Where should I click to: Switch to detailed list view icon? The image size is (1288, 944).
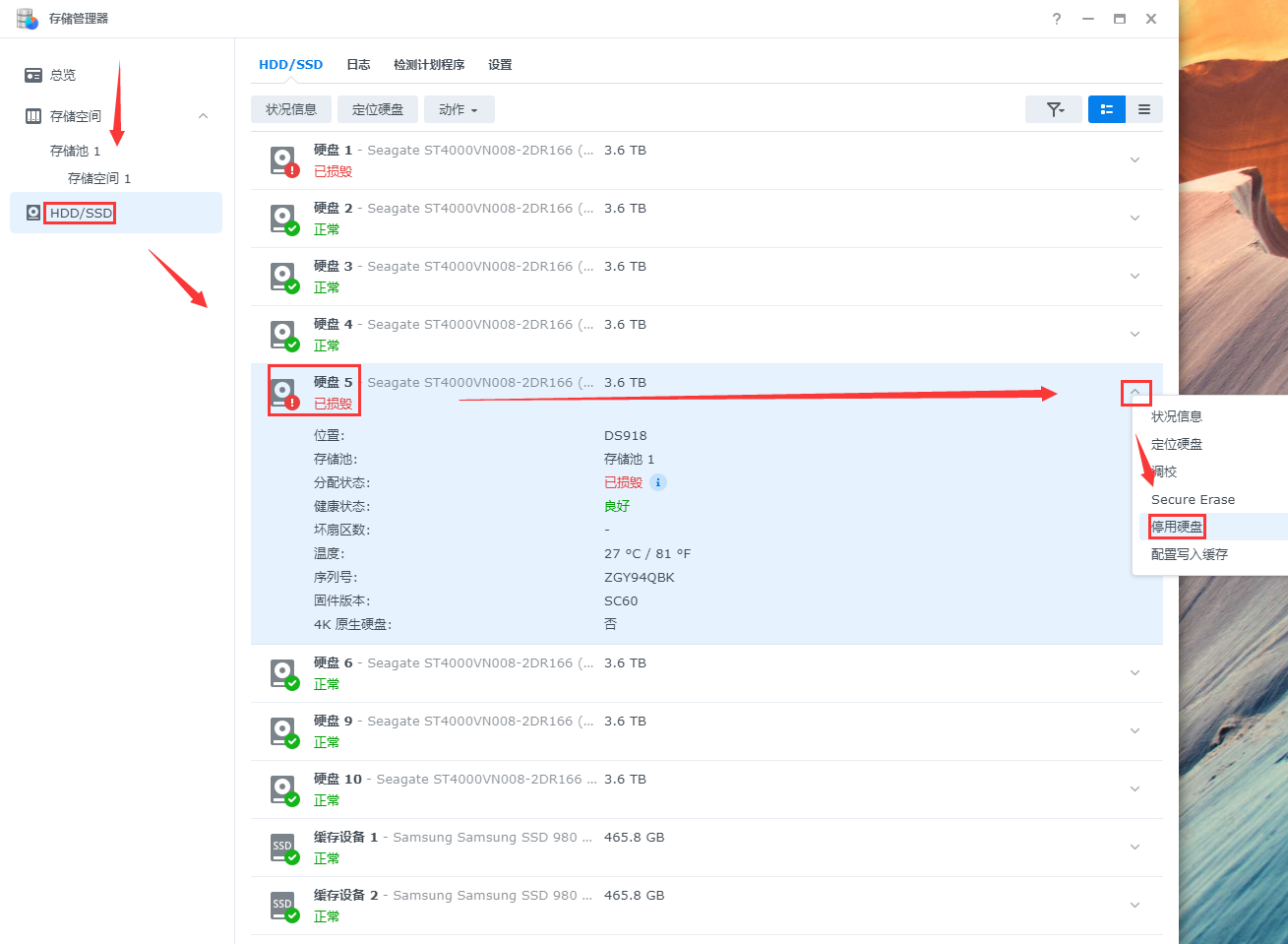(1106, 109)
